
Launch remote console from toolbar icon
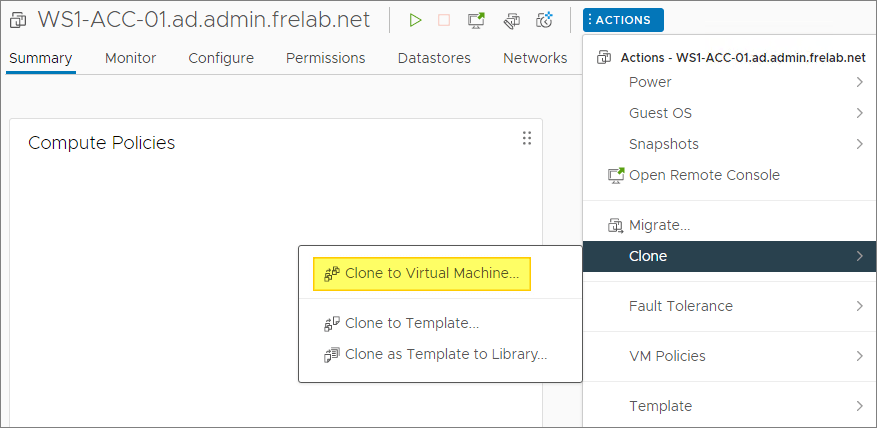point(477,20)
